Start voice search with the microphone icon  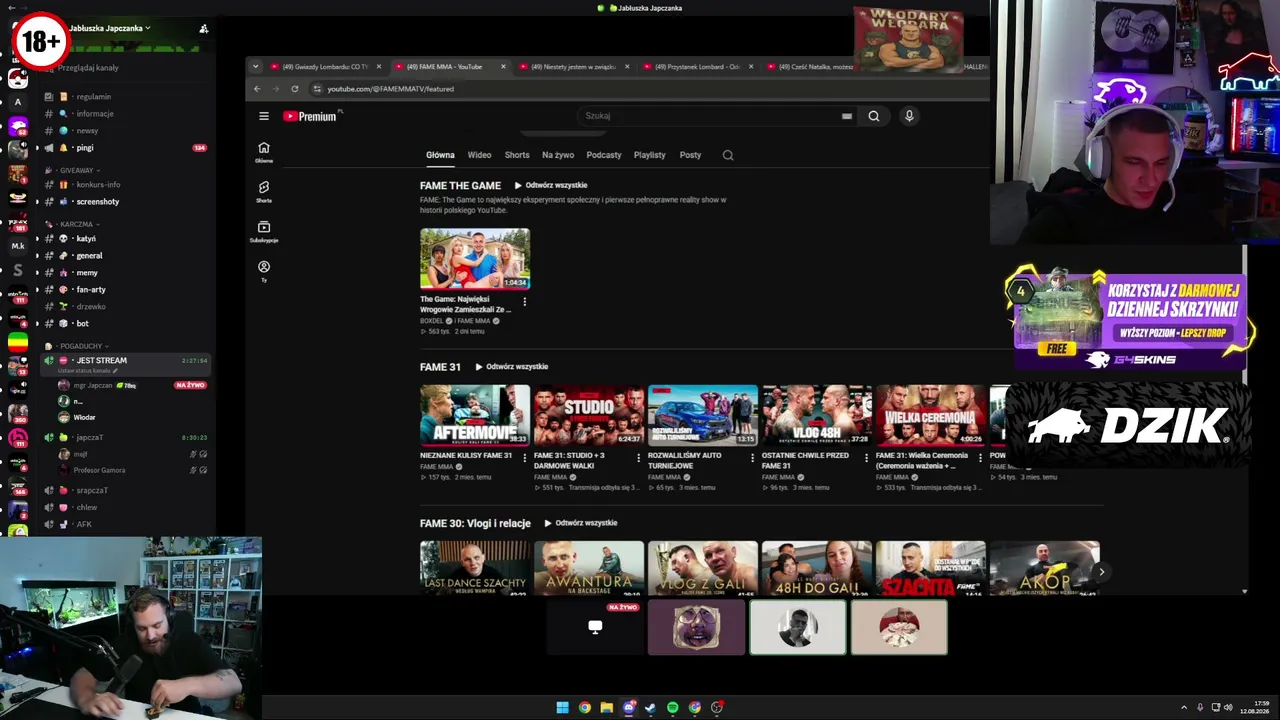click(x=909, y=116)
